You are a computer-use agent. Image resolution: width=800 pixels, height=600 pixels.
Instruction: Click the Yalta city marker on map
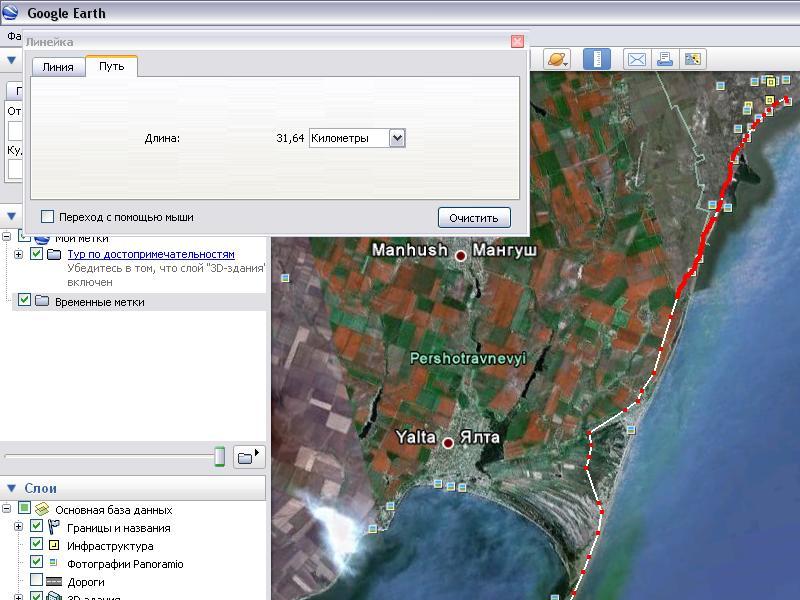click(449, 442)
